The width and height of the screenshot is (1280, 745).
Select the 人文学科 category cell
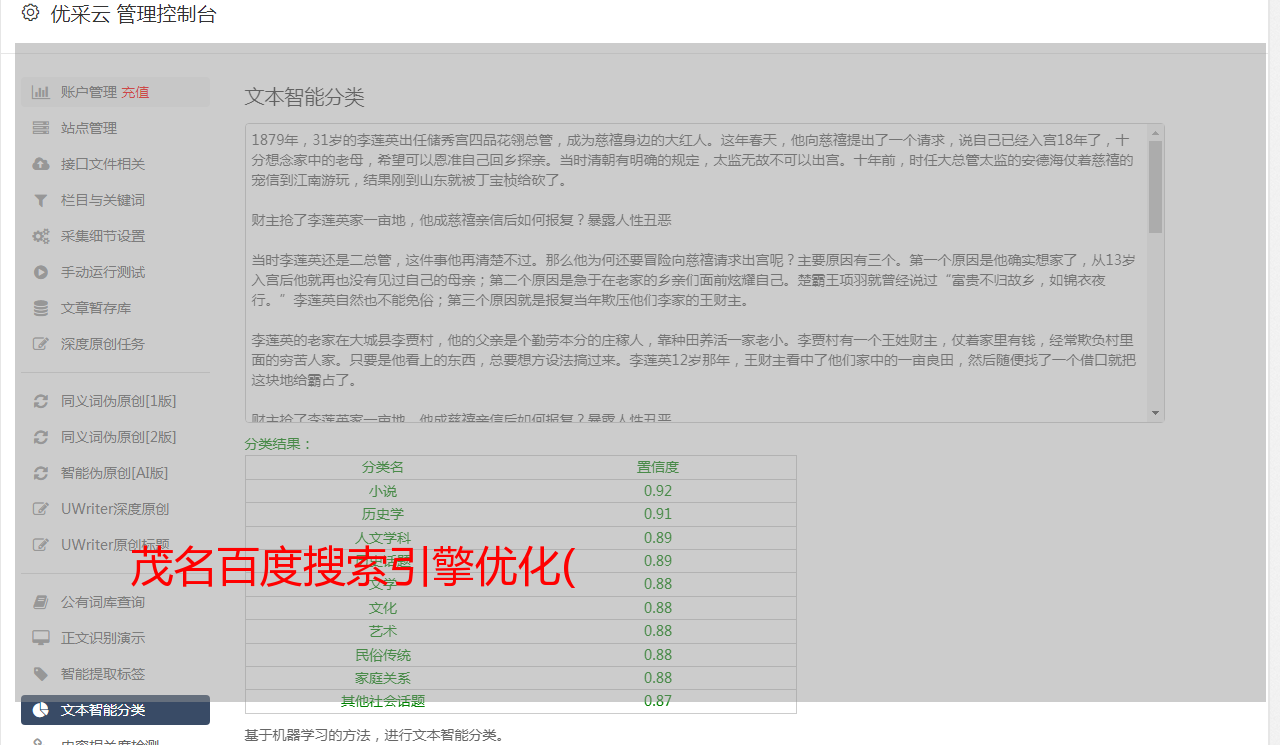(383, 538)
